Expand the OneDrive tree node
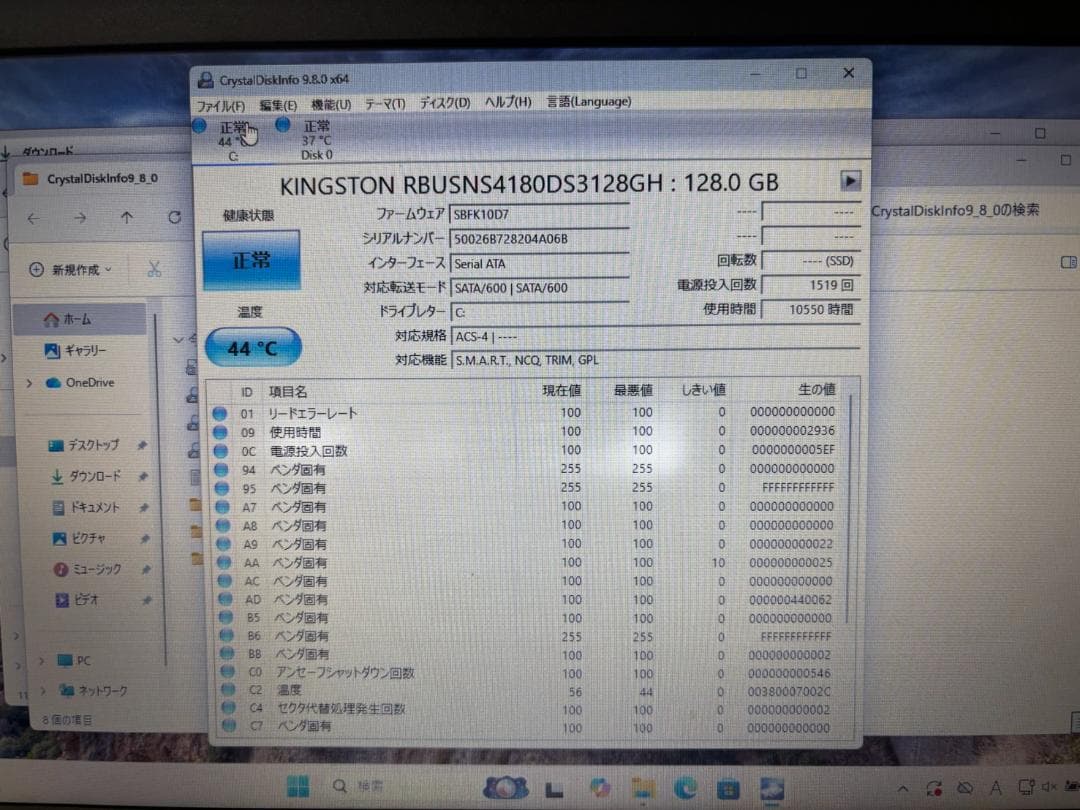Viewport: 1080px width, 810px height. pos(29,383)
